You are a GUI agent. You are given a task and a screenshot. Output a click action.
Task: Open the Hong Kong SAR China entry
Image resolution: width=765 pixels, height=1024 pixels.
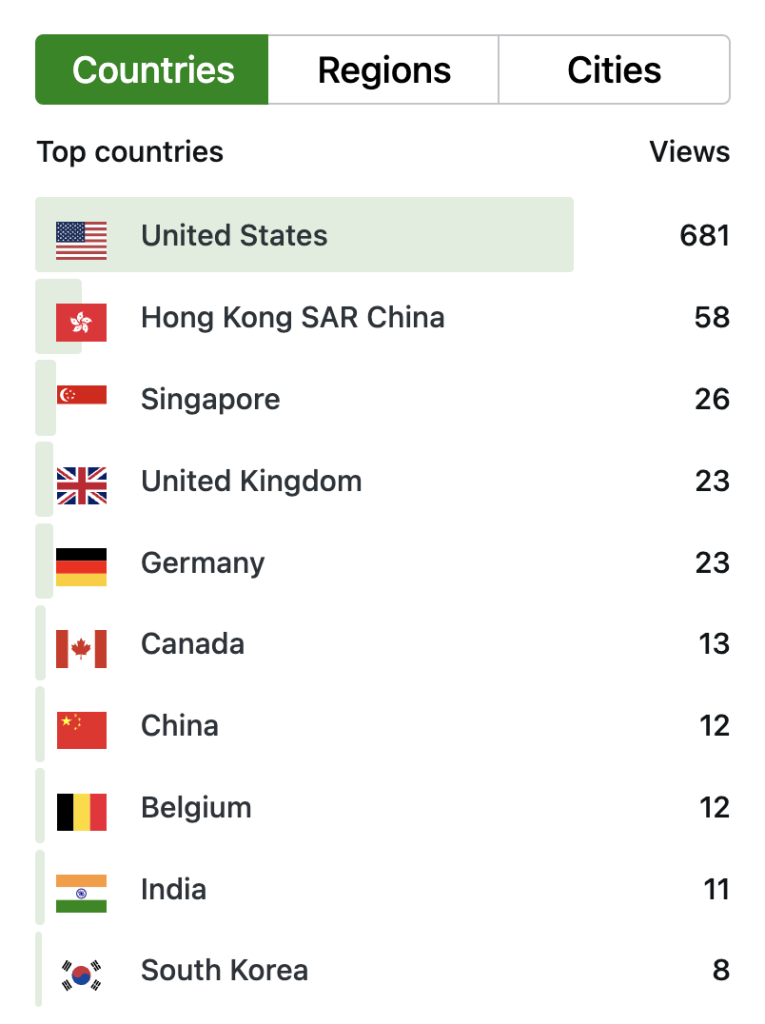click(292, 318)
